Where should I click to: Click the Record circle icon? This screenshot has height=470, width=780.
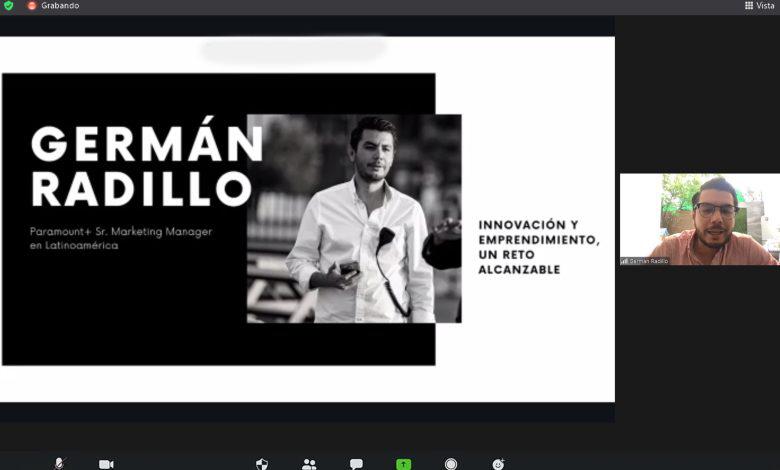point(451,464)
